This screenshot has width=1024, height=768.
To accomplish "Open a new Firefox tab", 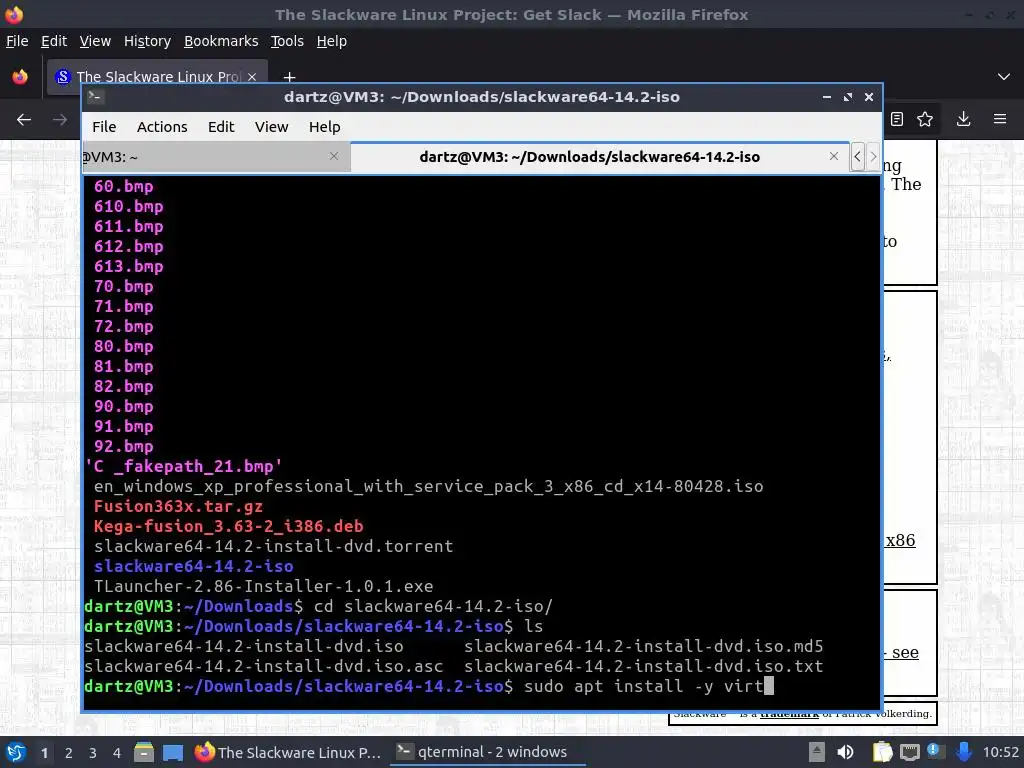I will (289, 77).
